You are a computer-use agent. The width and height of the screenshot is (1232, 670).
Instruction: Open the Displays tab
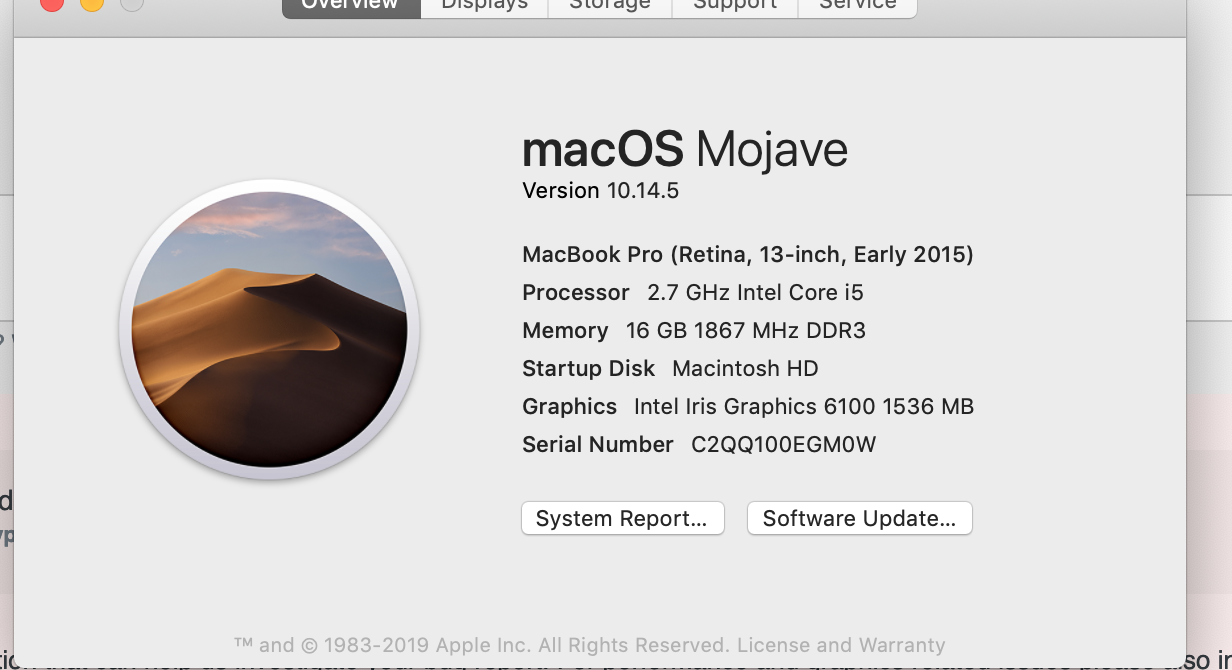[484, 7]
